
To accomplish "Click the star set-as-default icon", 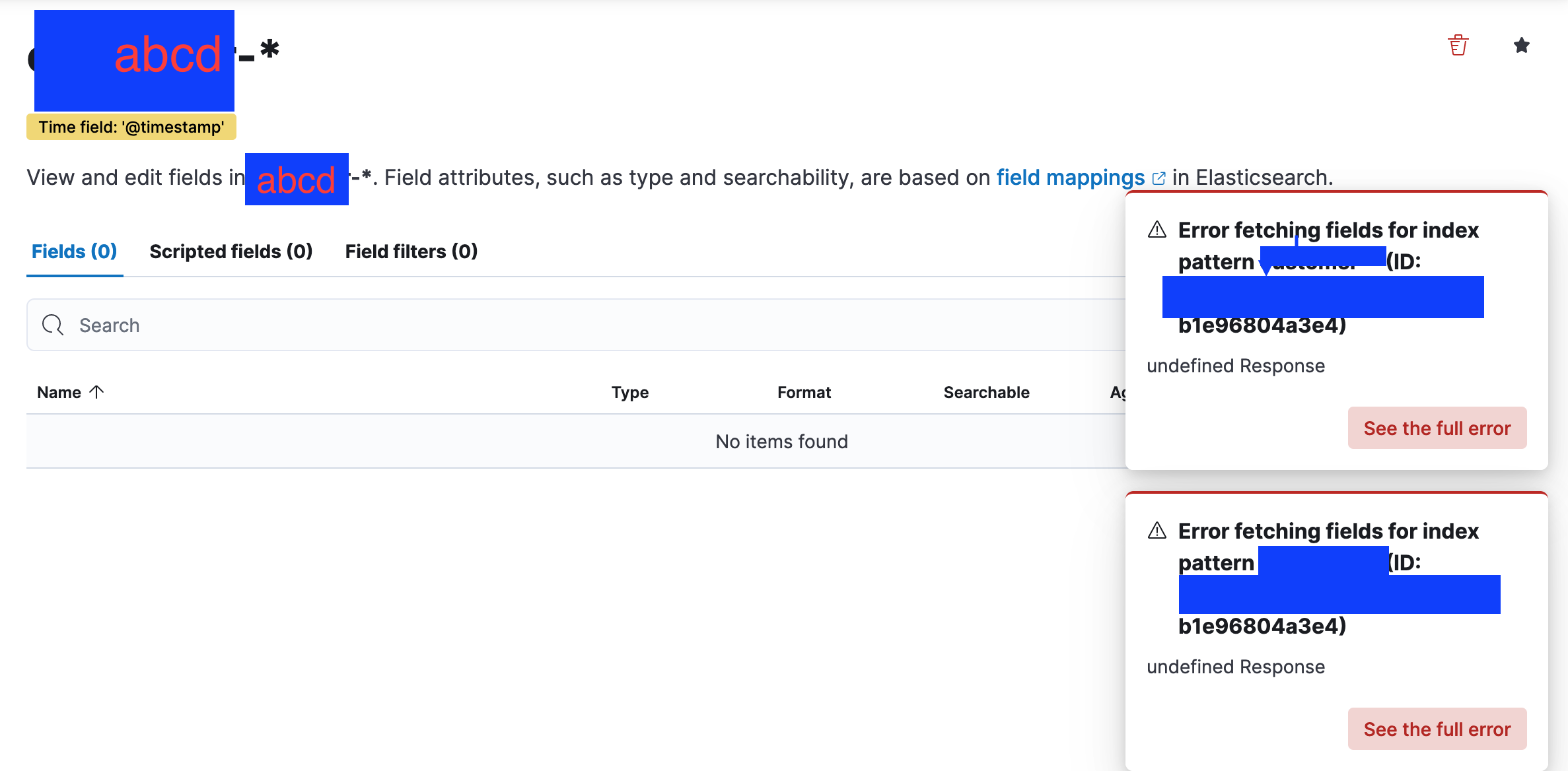I will pos(1521,46).
